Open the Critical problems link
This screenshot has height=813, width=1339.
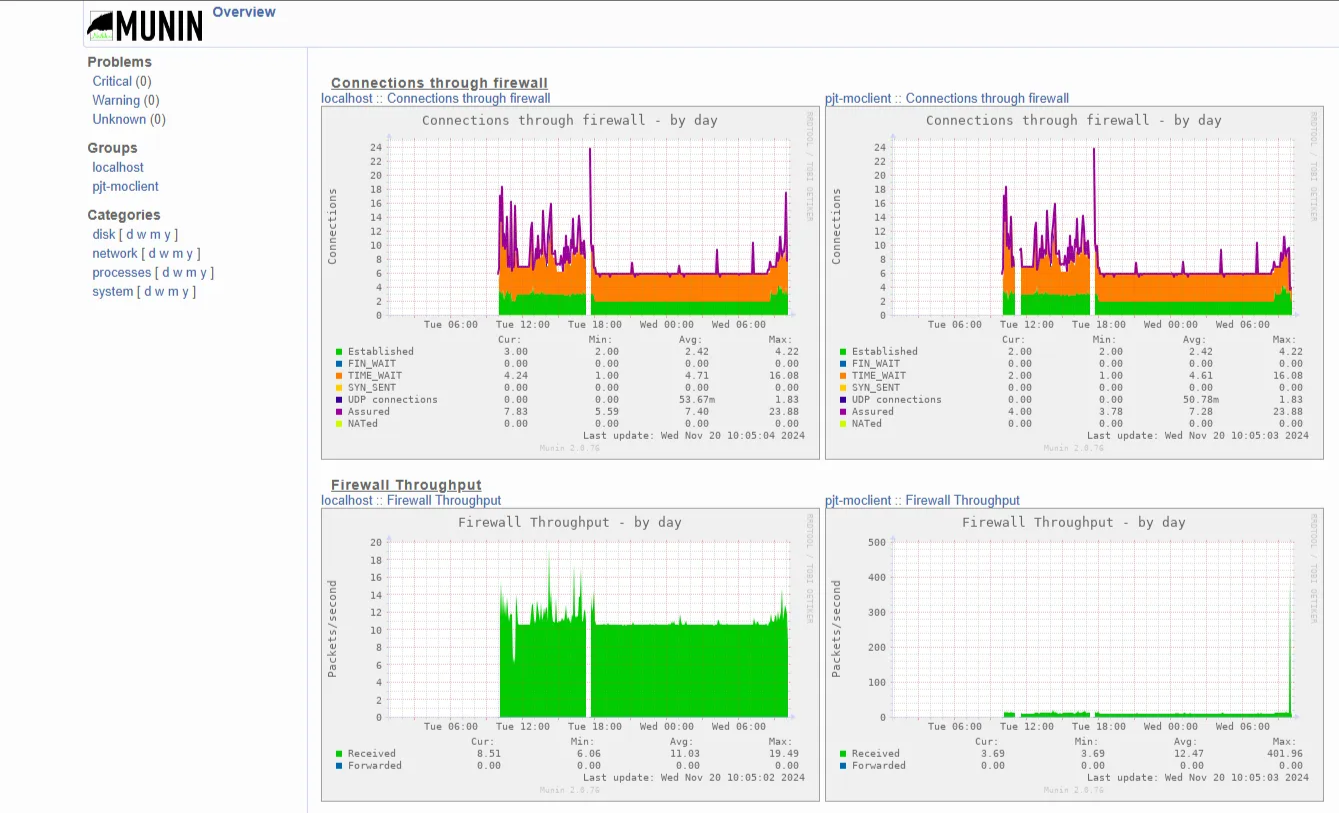coord(112,81)
